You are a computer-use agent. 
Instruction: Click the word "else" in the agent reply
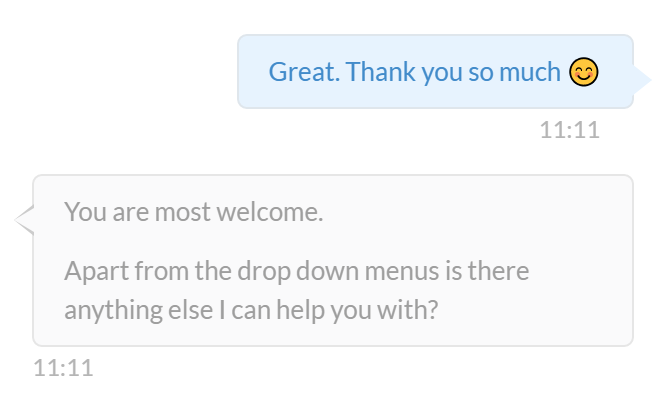coord(190,310)
